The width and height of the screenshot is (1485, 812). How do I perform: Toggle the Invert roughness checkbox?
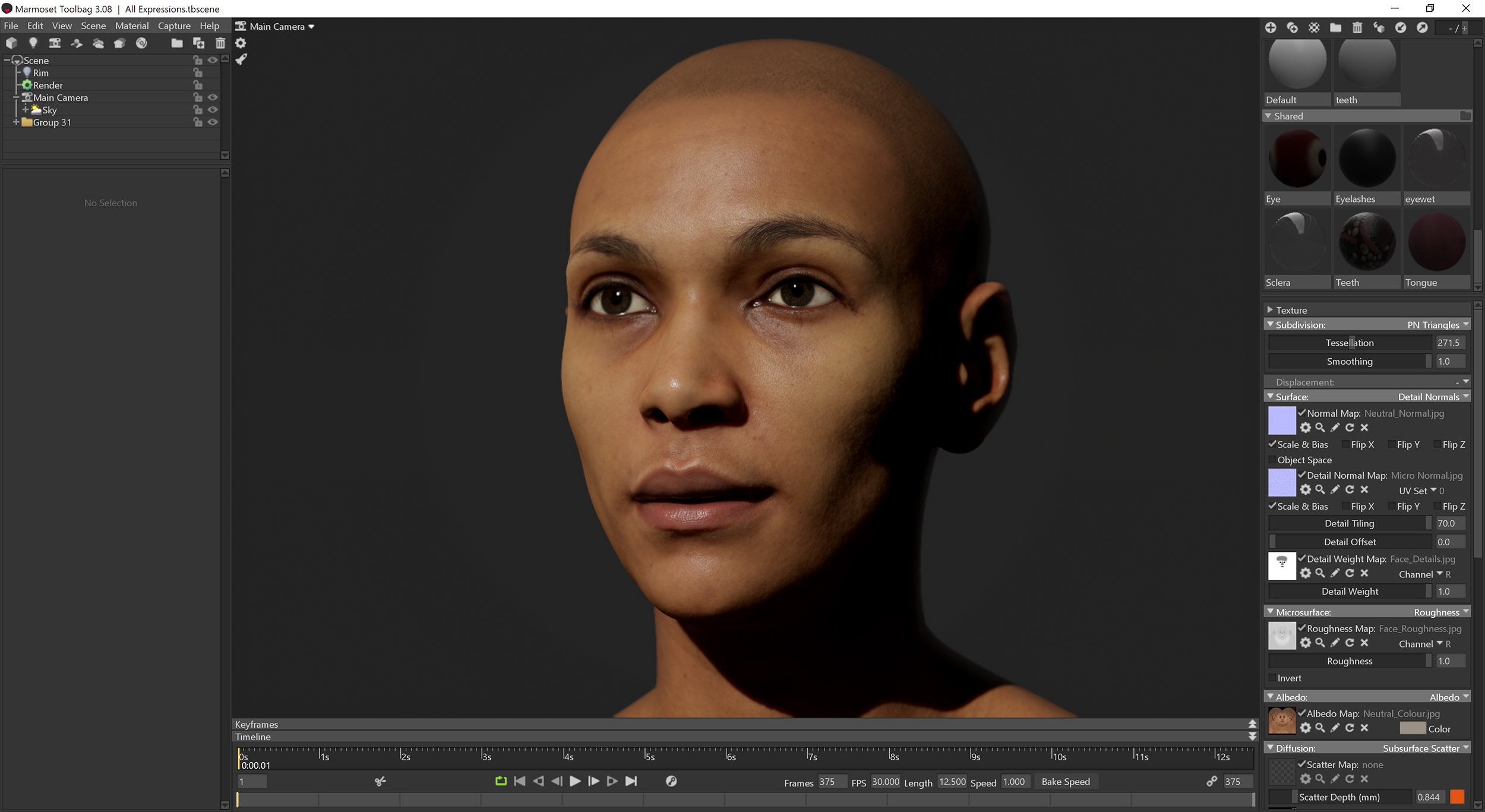[x=1272, y=678]
